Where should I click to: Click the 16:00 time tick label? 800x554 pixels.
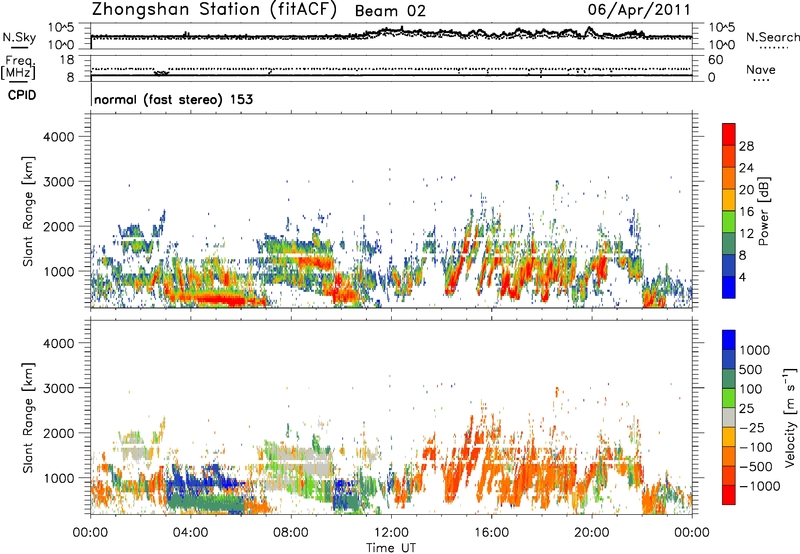coord(491,533)
